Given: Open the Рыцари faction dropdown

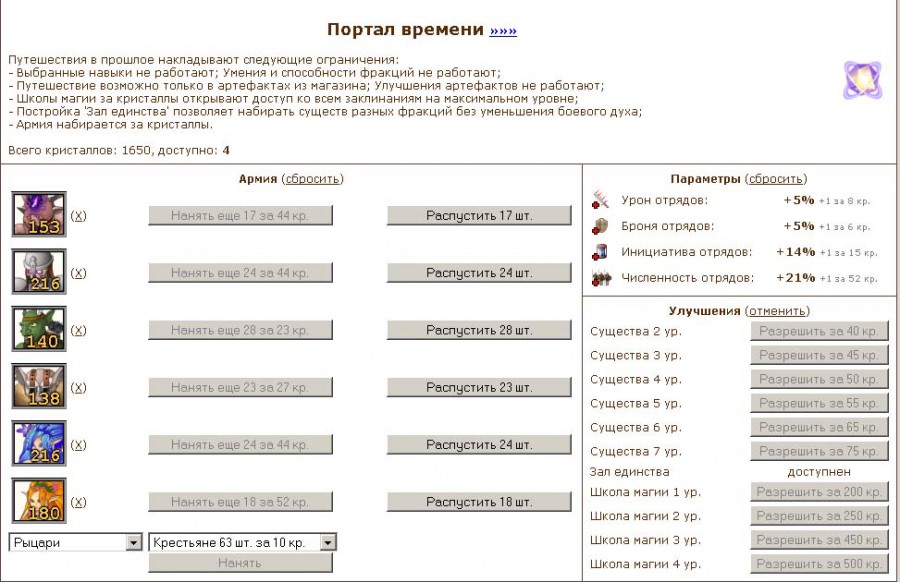Looking at the screenshot, I should [x=76, y=542].
